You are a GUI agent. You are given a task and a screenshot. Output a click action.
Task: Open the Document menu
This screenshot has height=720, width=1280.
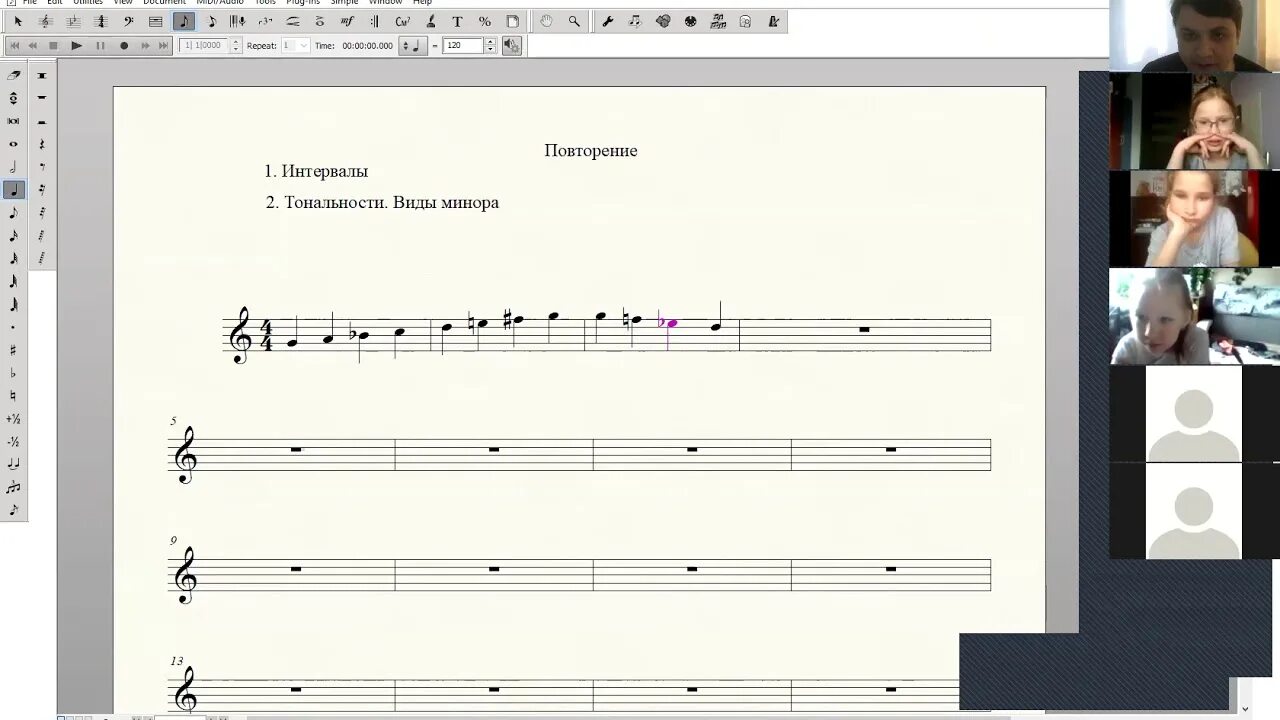(x=164, y=2)
